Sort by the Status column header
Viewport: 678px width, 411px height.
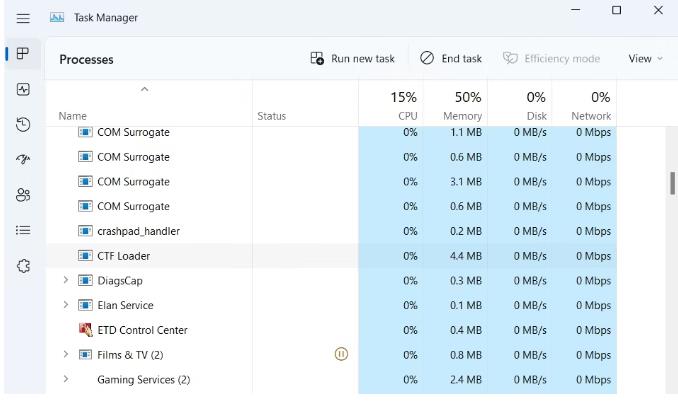tap(272, 116)
